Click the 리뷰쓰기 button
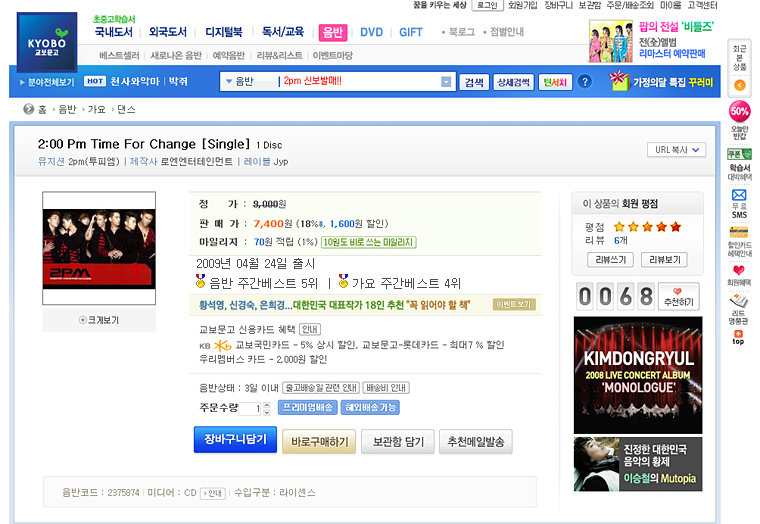760x524 pixels. [611, 260]
